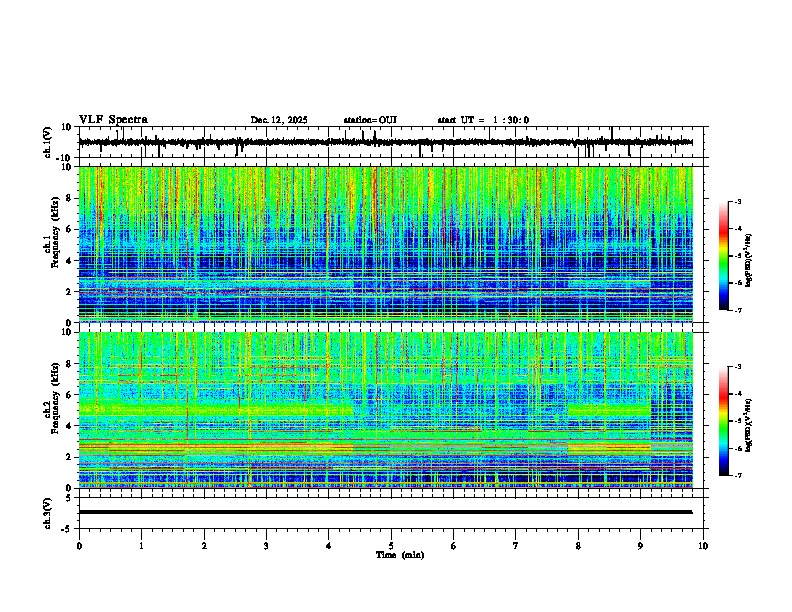Click the "ch.1(V)" waveform axis label
The height and width of the screenshot is (612, 792).
pyautogui.click(x=48, y=142)
